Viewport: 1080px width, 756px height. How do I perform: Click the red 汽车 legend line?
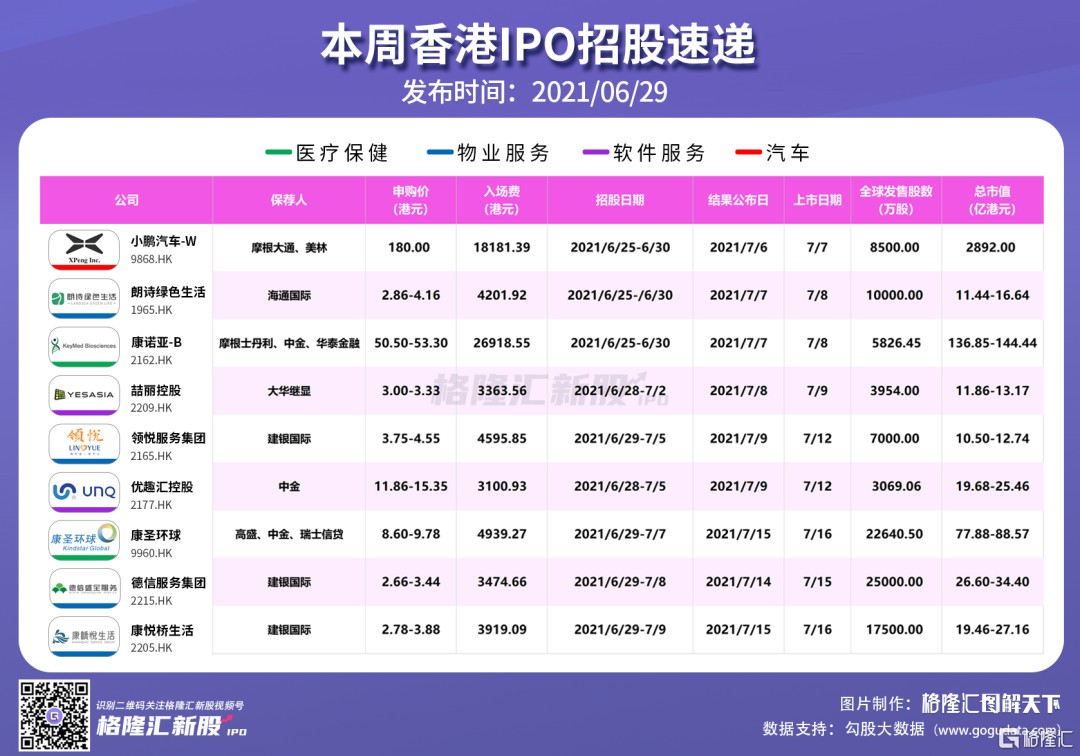point(747,153)
